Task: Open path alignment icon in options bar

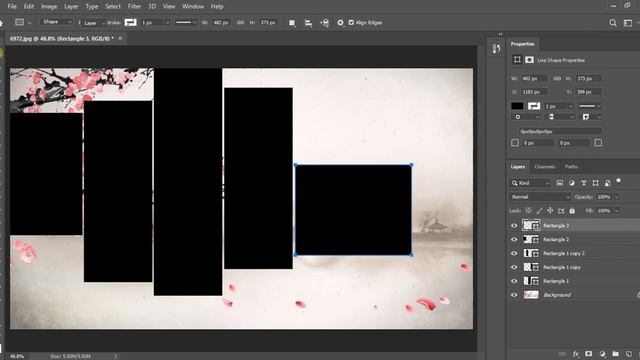Action: pos(308,23)
